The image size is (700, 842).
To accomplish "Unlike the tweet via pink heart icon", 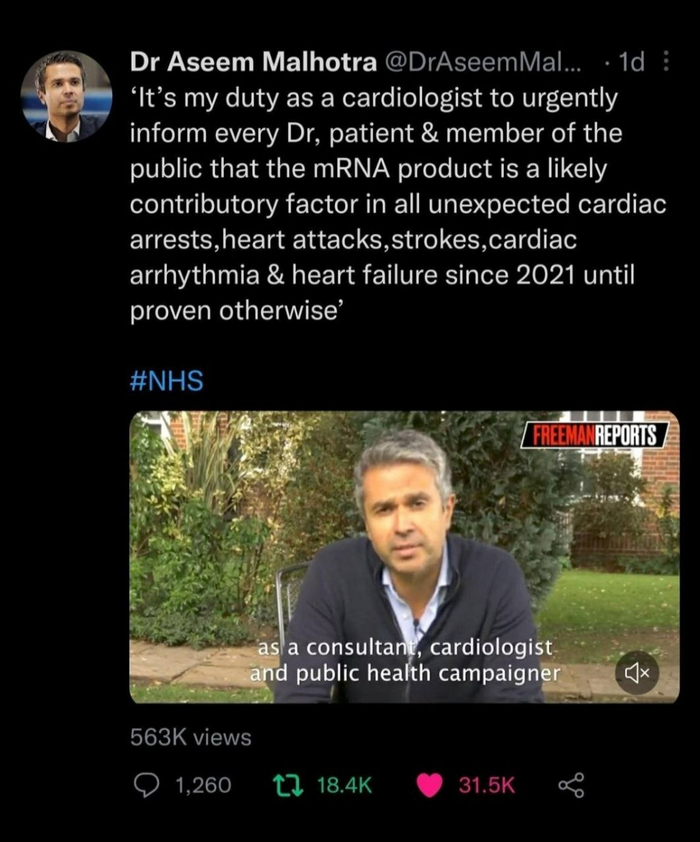I will coord(430,786).
